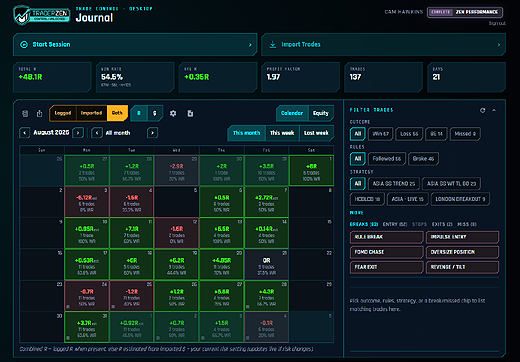Filter strategy by LONDON BREAKOUT 9
Image resolution: width=520 pixels, height=362 pixels.
[x=460, y=199]
